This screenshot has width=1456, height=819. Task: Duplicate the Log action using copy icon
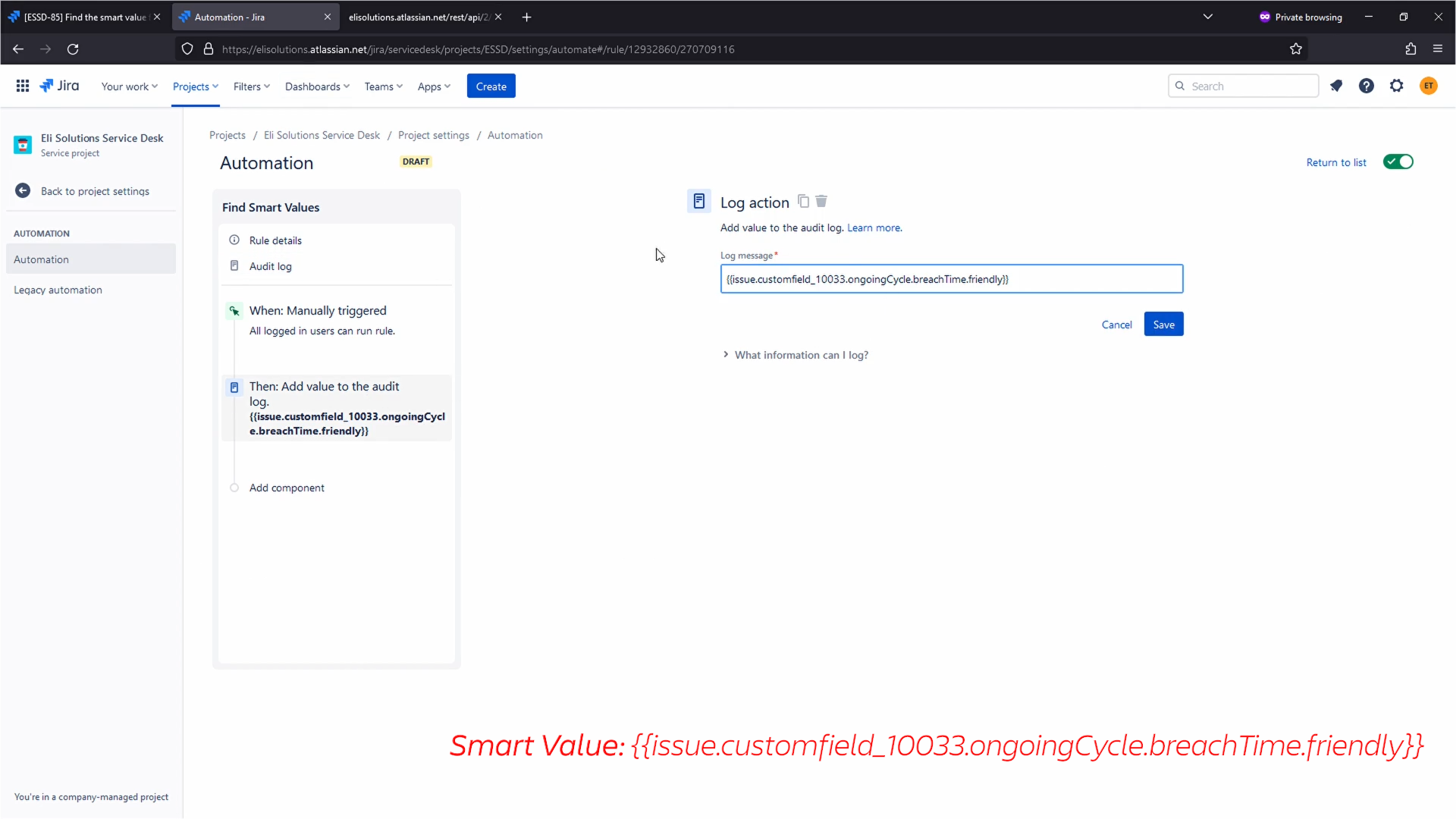coord(804,202)
